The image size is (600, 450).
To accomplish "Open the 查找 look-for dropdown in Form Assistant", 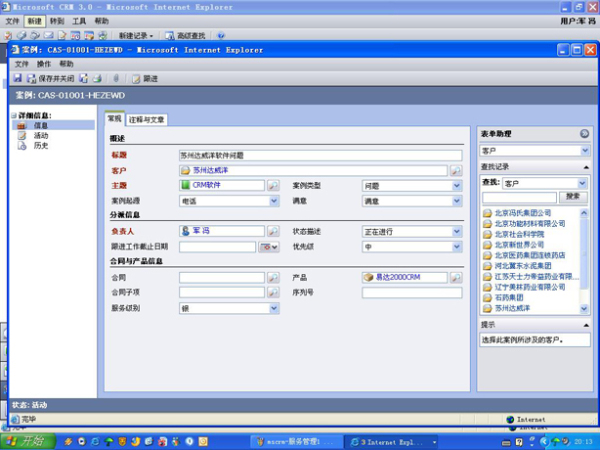I will click(x=582, y=183).
